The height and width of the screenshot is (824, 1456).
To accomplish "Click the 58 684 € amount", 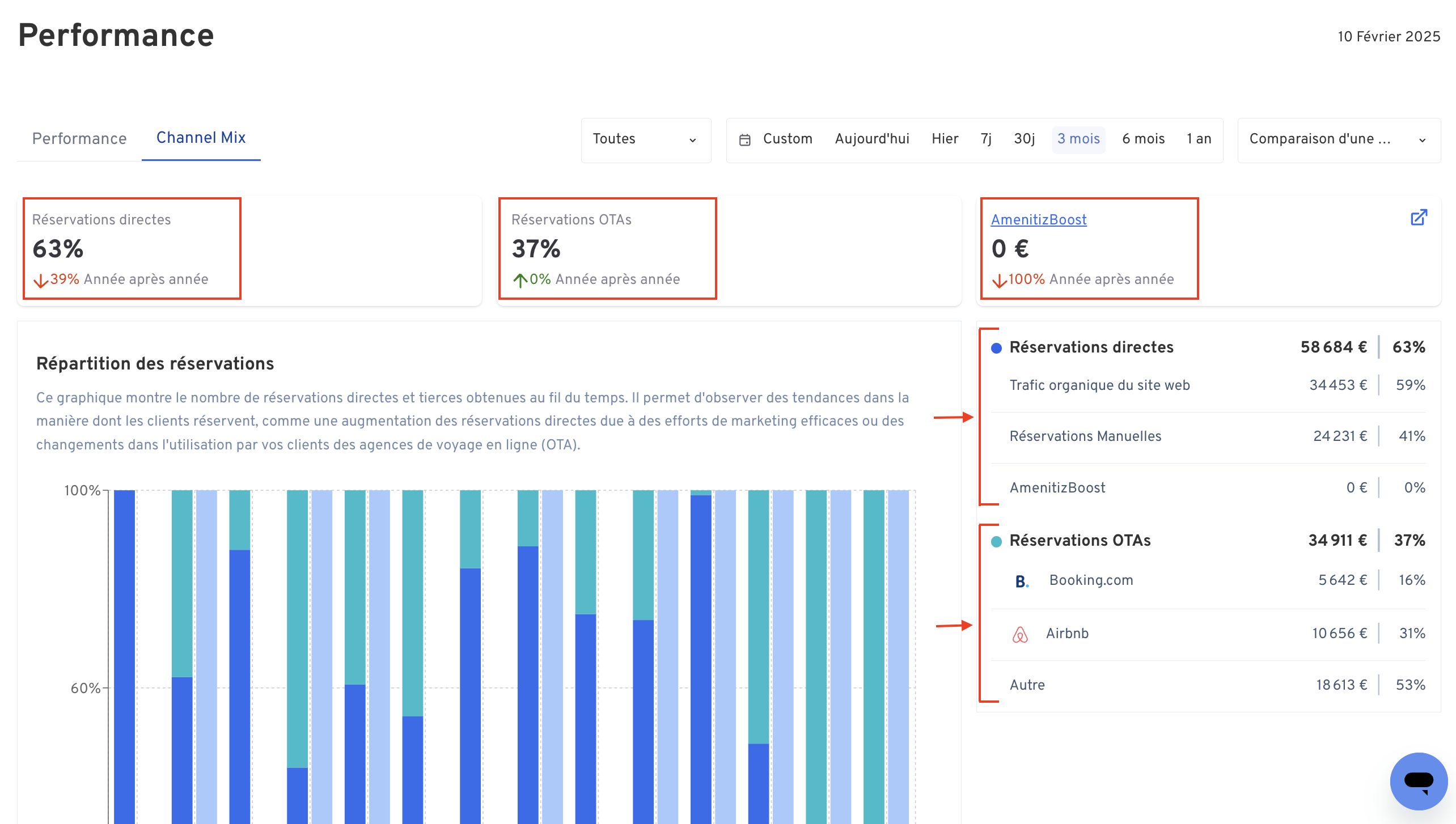I will coord(1334,347).
